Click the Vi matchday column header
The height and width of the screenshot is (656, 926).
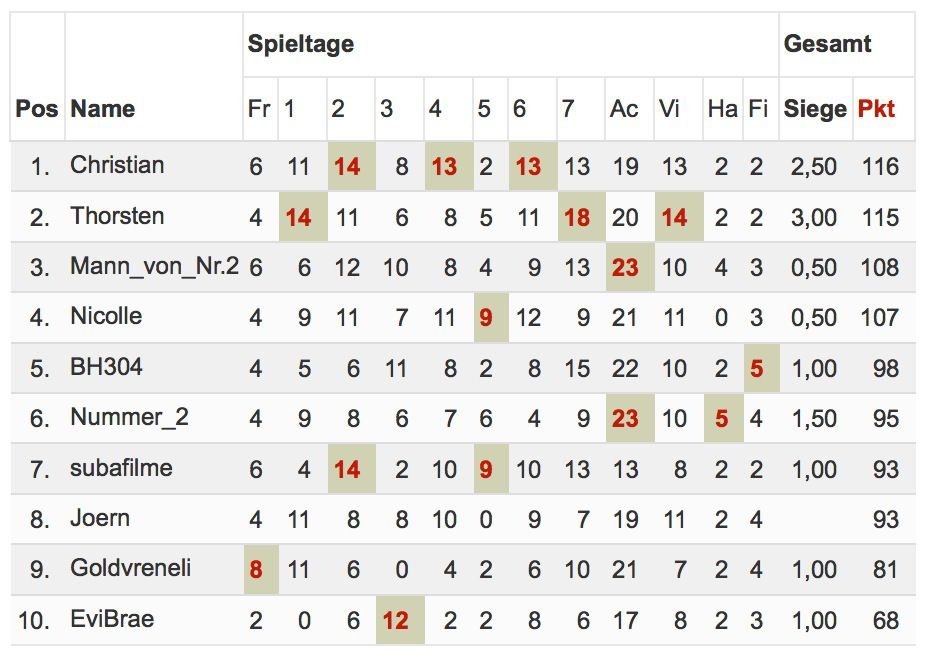coord(669,109)
